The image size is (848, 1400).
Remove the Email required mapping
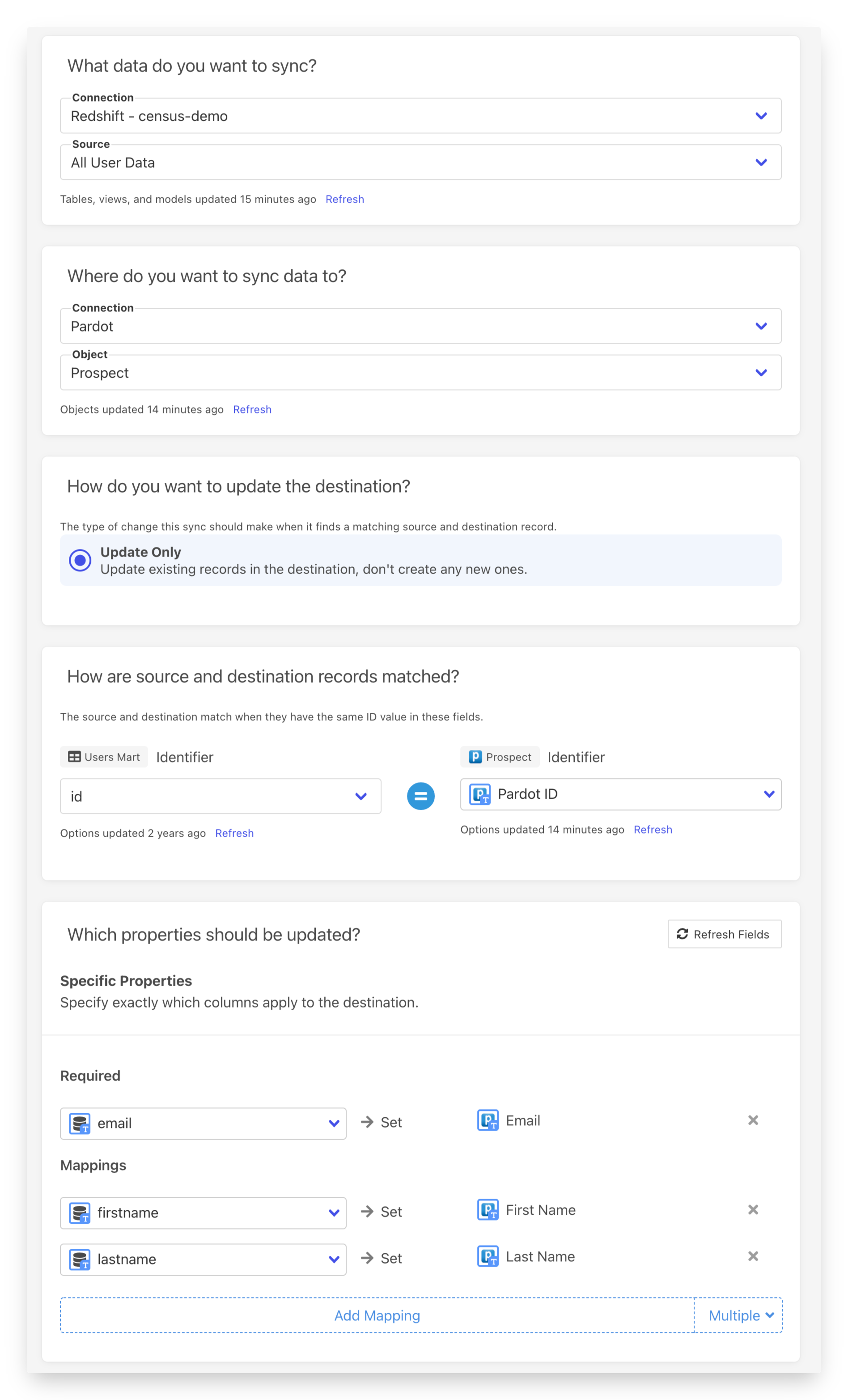(753, 1120)
